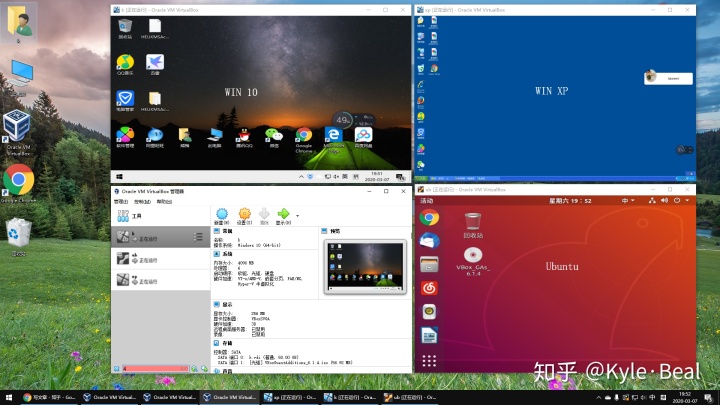The height and width of the screenshot is (405, 720).
Task: Open Oracle VM VirtualBox shortcut on host desktop
Action: (x=17, y=132)
